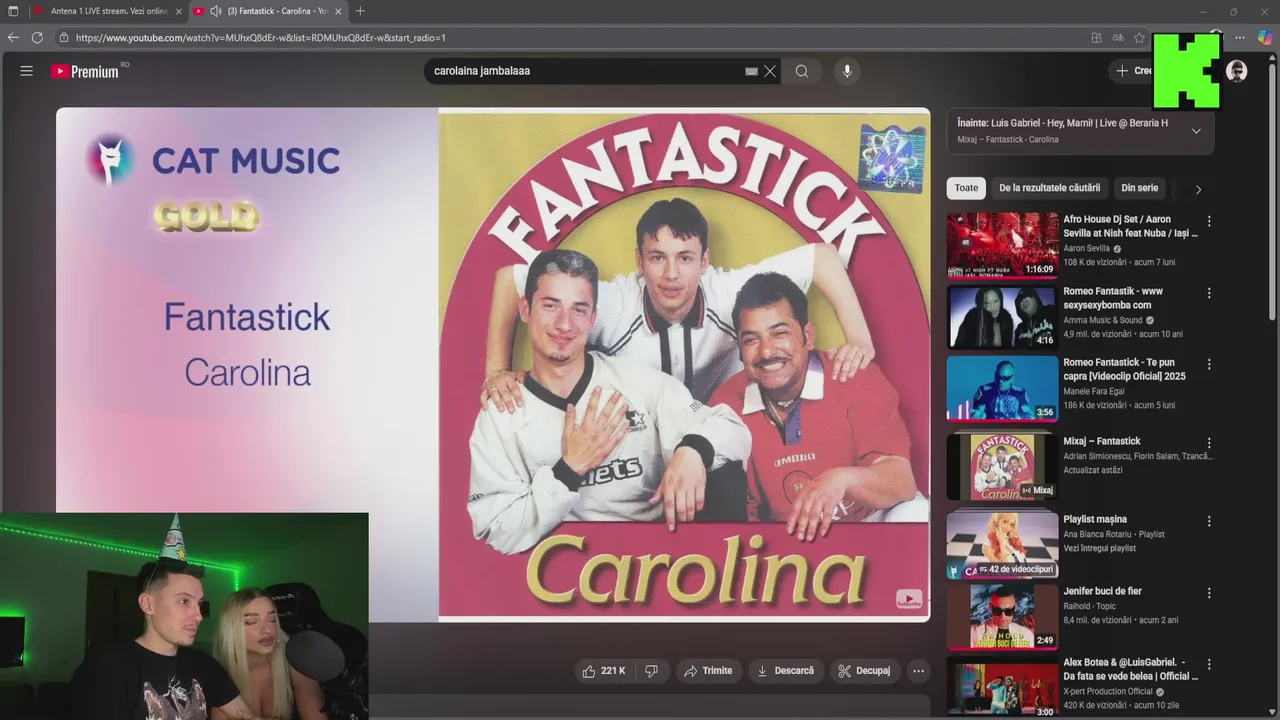Open Te pun capra video thumbnail

1002,388
